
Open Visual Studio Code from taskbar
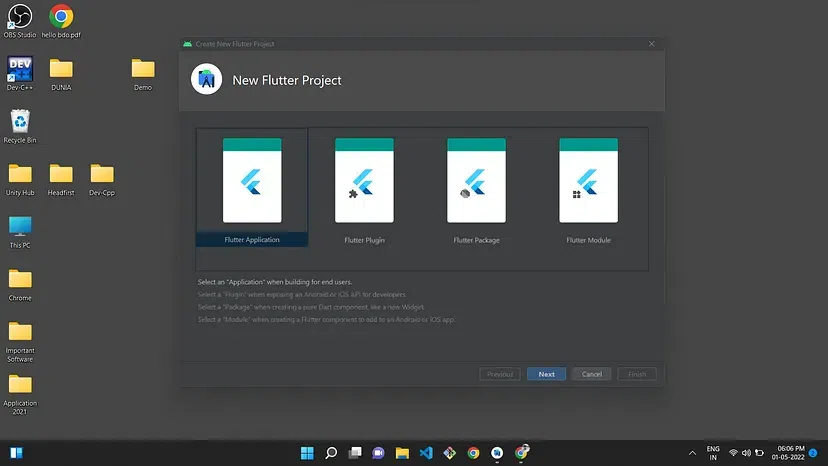(x=426, y=453)
